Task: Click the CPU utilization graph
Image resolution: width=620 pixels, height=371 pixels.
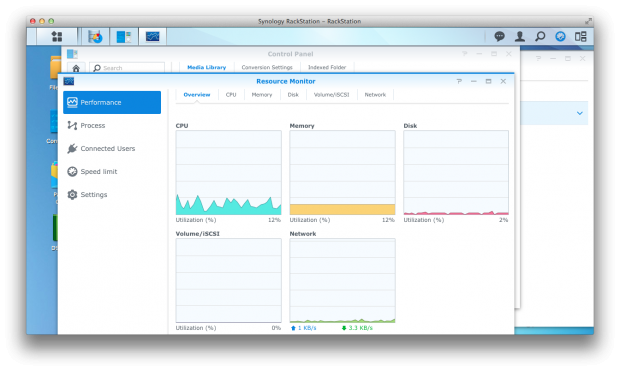Action: [229, 173]
